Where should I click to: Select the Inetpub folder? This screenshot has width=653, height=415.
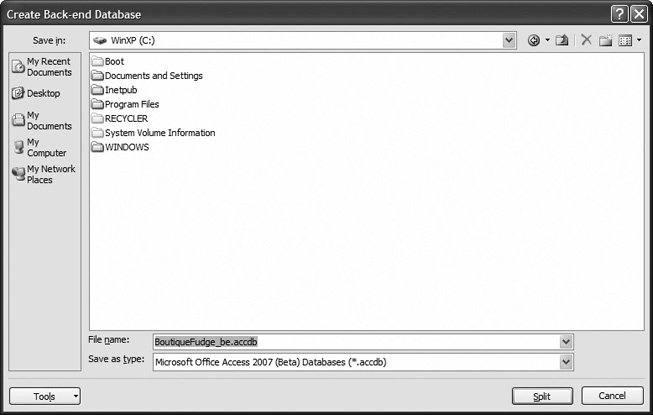[x=115, y=90]
